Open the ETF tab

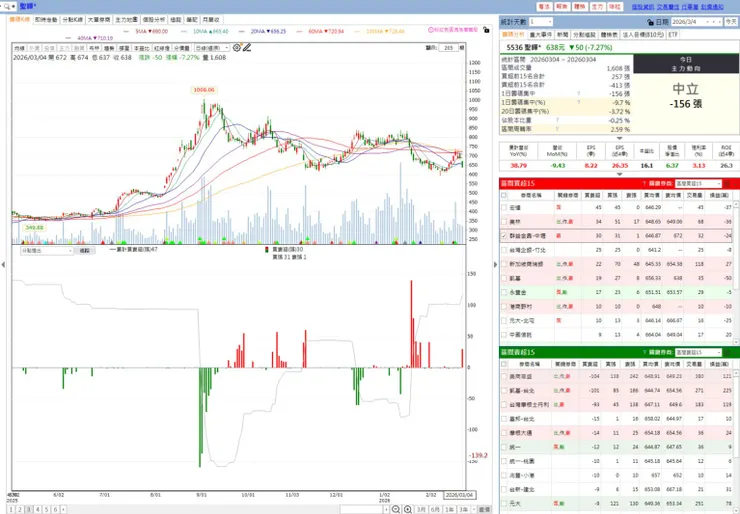(673, 35)
